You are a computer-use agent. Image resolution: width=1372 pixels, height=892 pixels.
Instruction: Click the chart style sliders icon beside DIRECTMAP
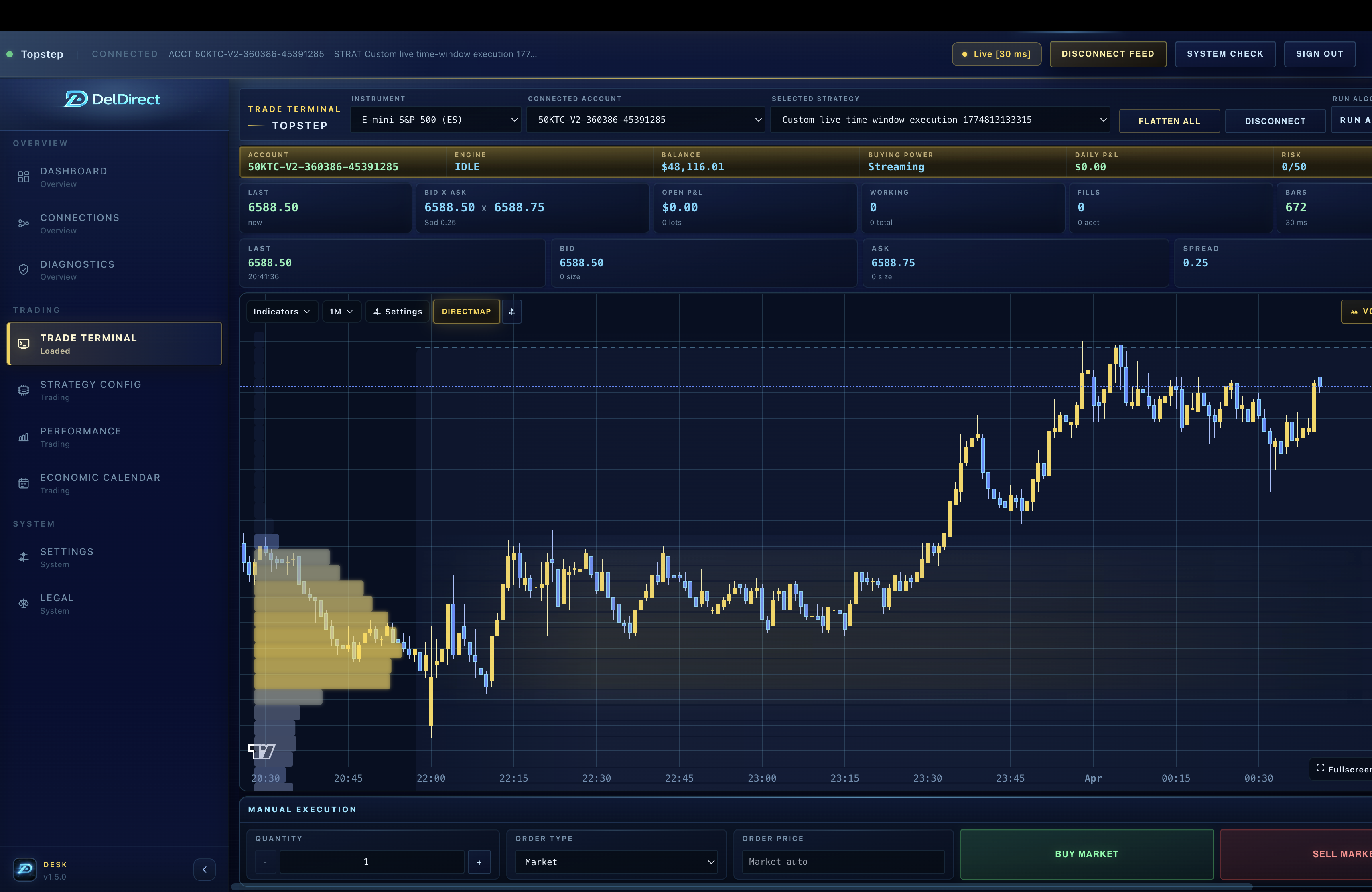(x=512, y=311)
